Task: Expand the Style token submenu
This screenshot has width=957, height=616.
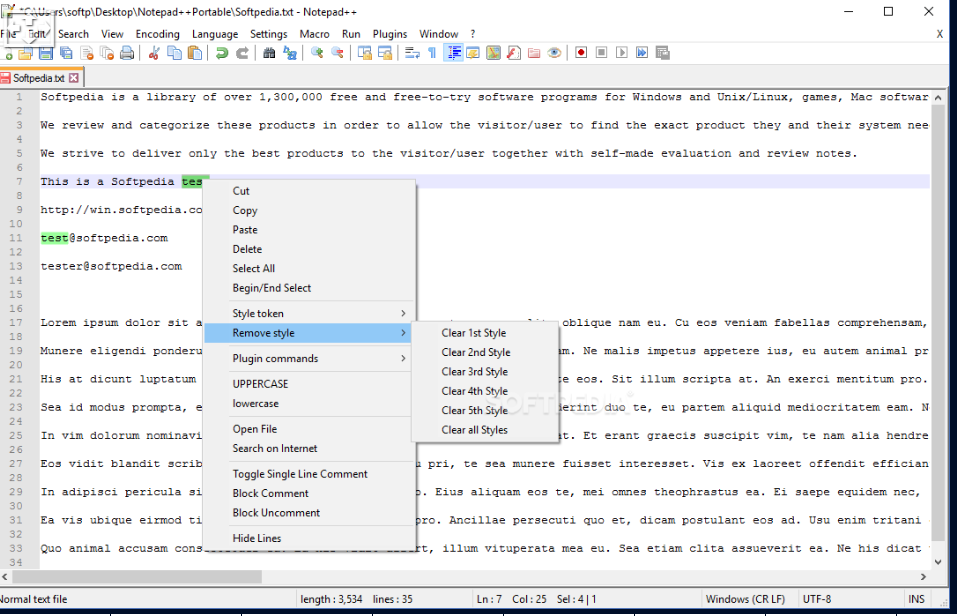Action: click(x=309, y=313)
